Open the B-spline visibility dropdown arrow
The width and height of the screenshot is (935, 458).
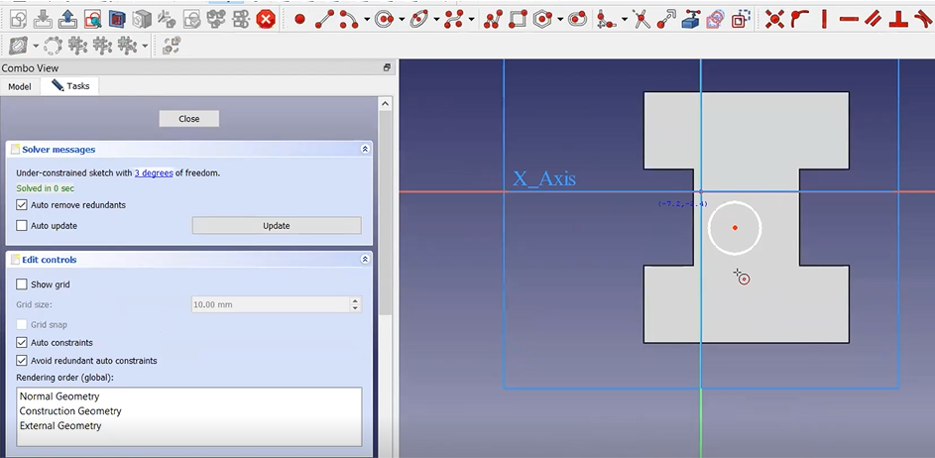coord(36,46)
